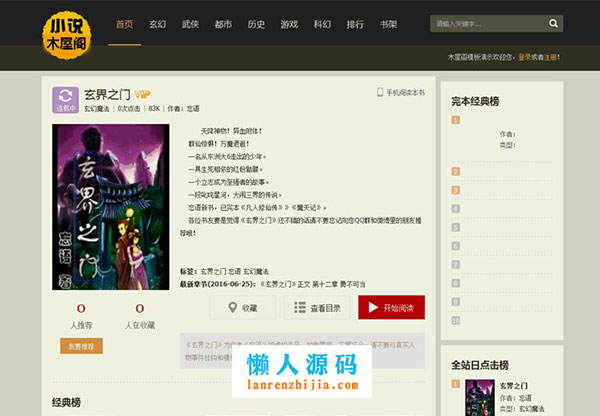Click 玄界之门 title in 全站日点击榜
The height and width of the screenshot is (416, 600).
point(514,385)
